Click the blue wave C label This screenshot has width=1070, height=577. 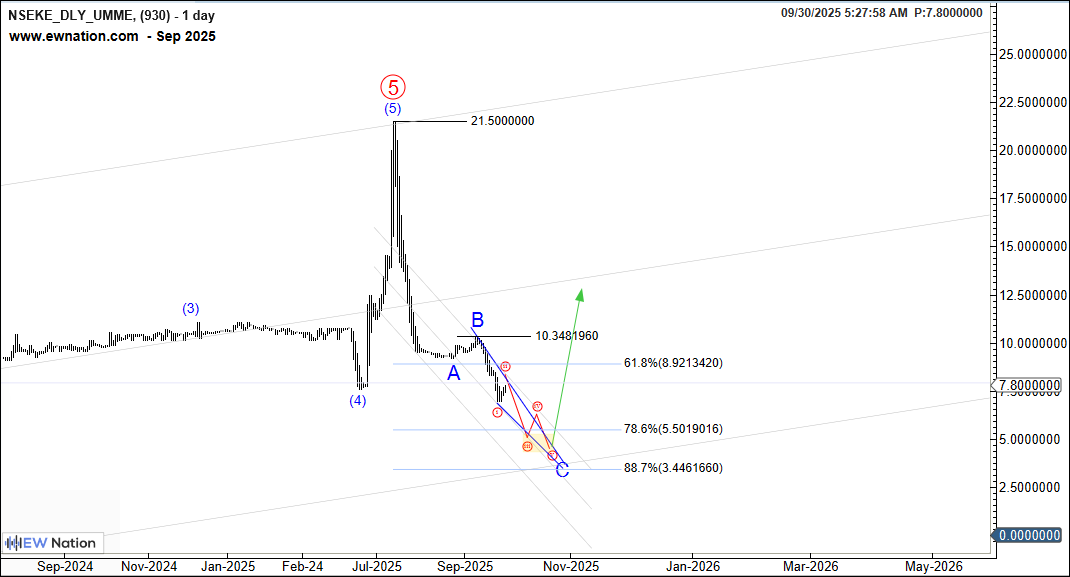562,469
